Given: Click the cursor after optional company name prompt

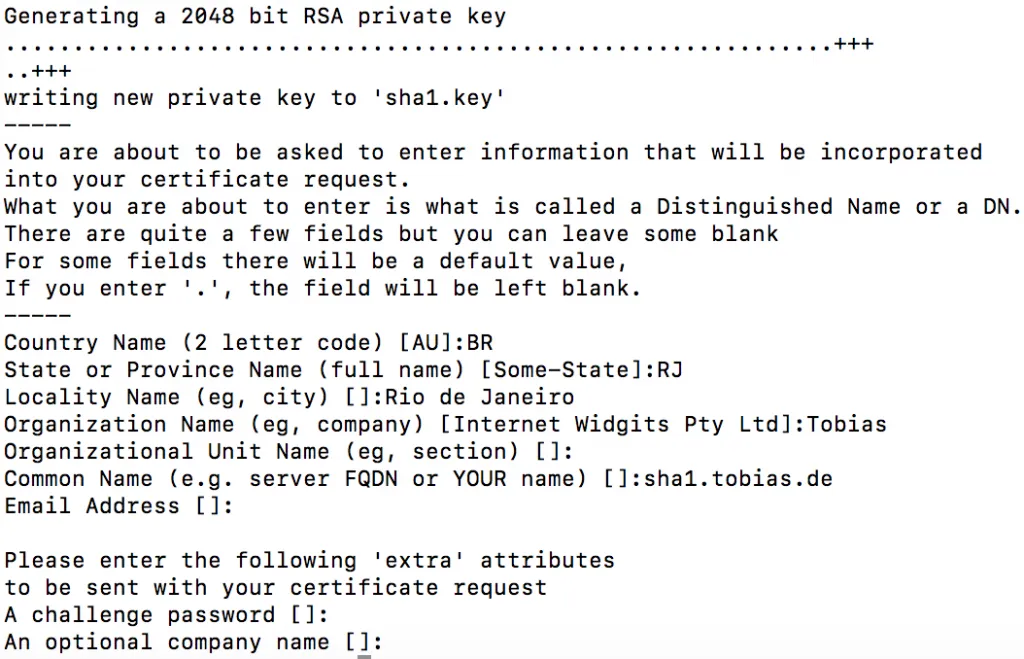Looking at the screenshot, I should click(364, 643).
